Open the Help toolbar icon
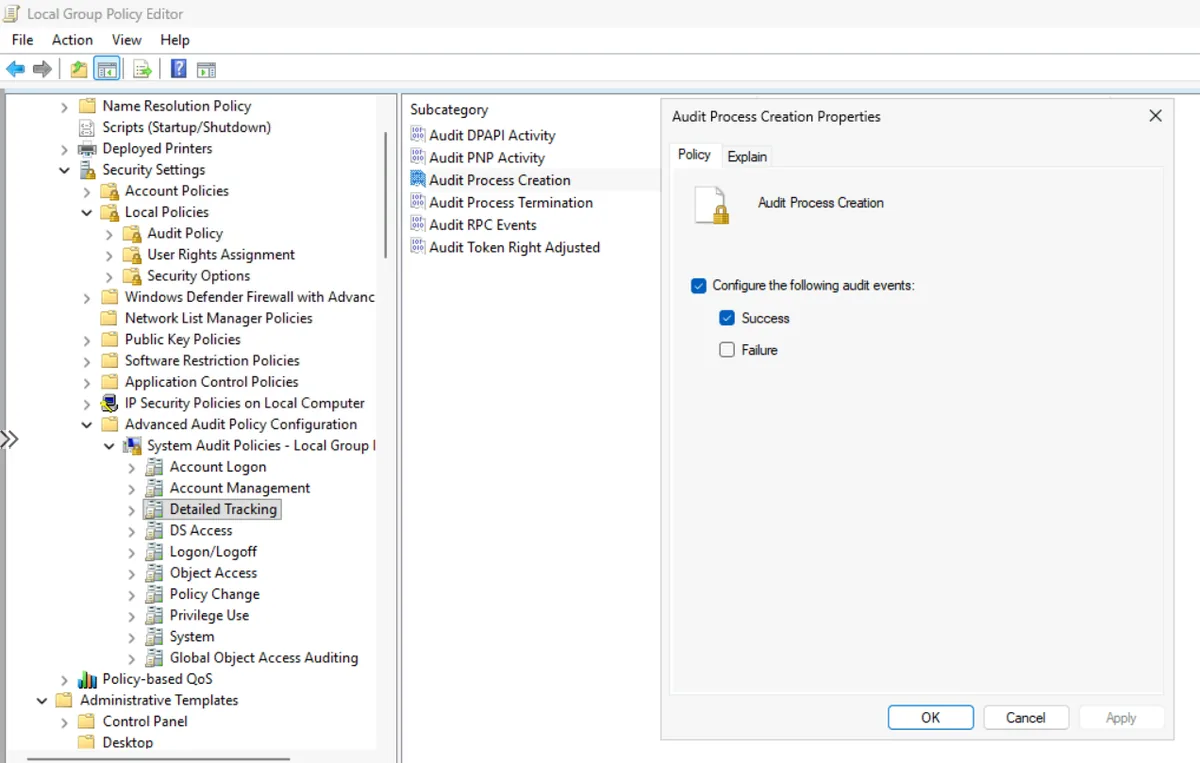 click(x=178, y=69)
